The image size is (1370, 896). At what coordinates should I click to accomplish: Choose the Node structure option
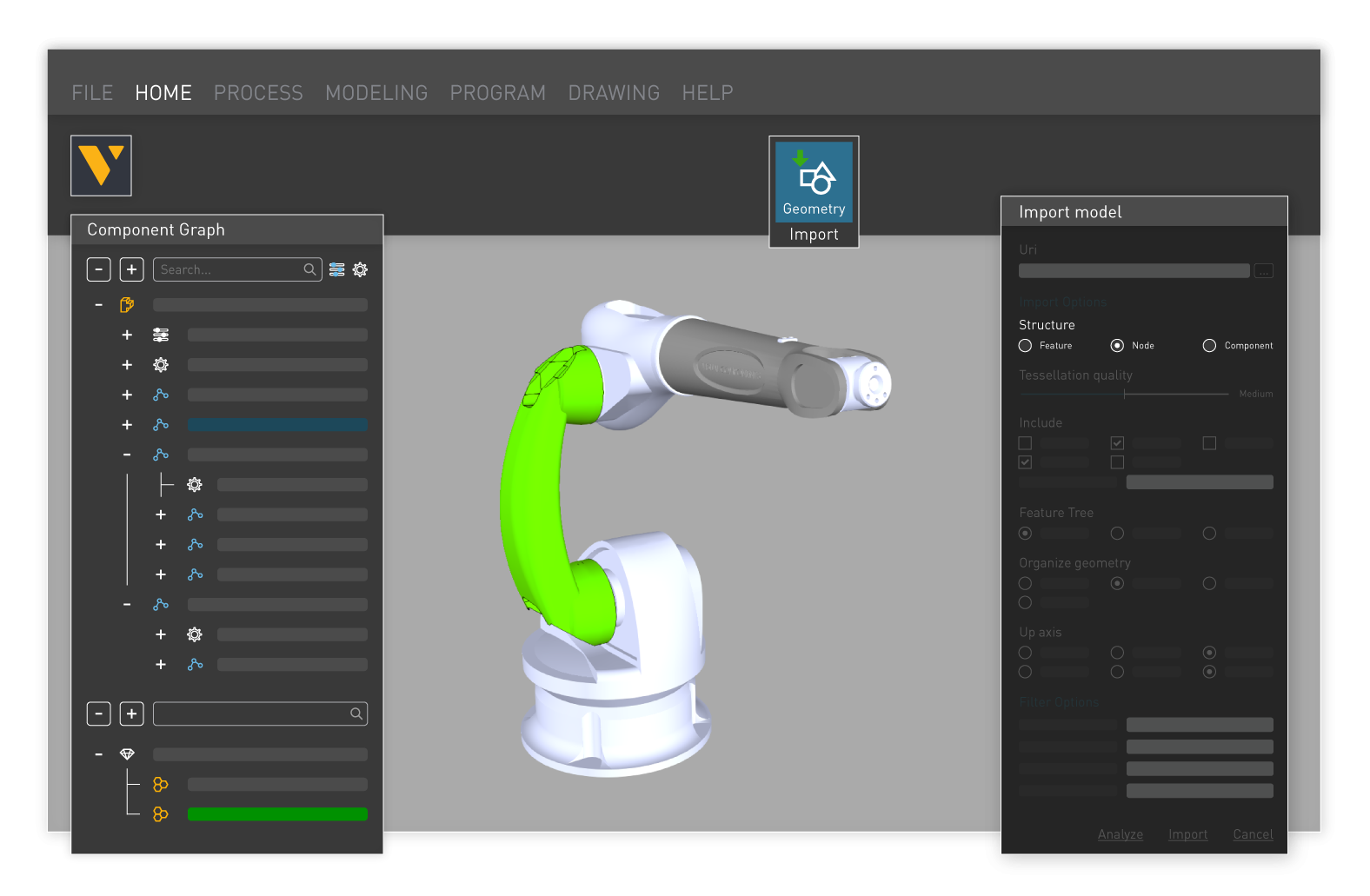(1117, 346)
